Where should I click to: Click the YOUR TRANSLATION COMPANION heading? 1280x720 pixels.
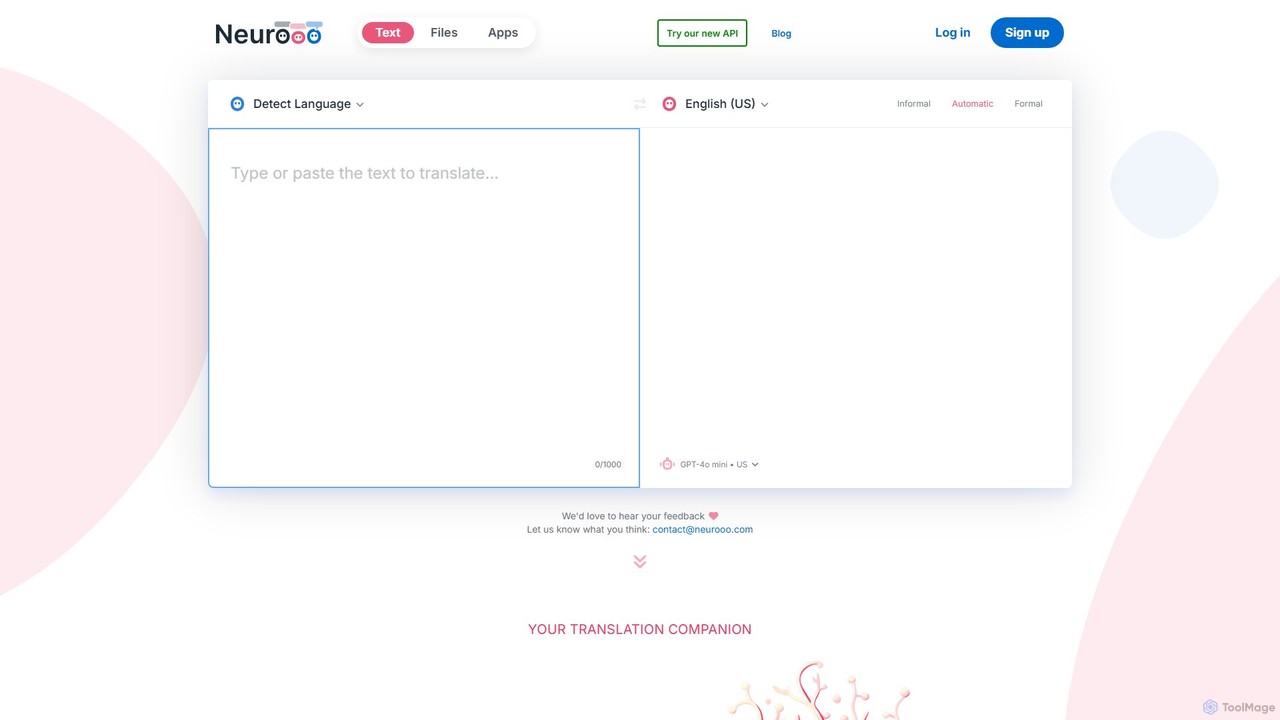pyautogui.click(x=640, y=629)
